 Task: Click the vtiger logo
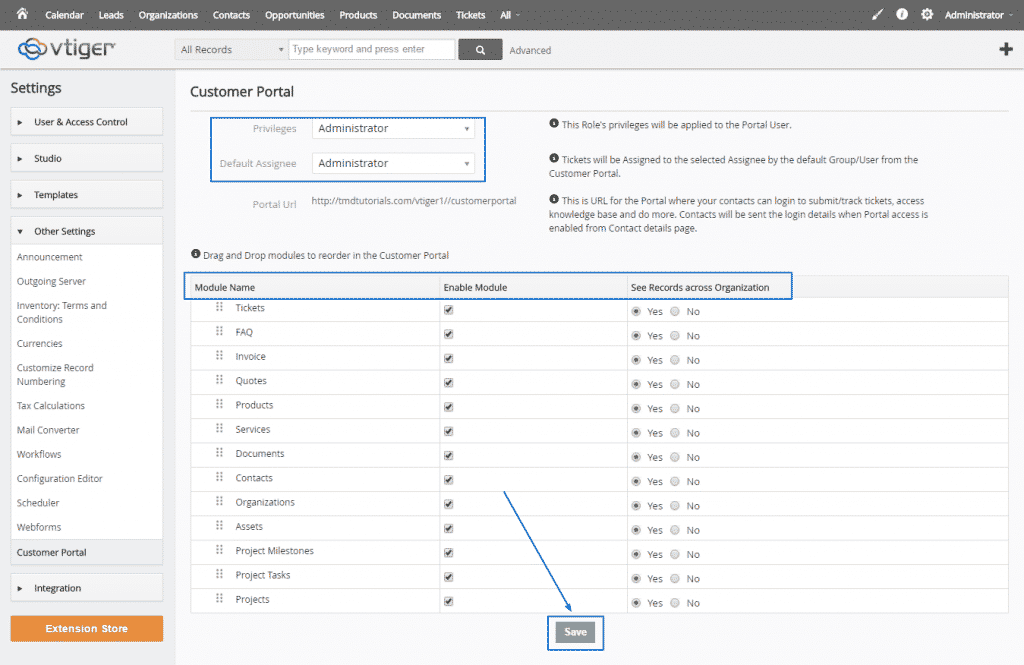point(64,48)
